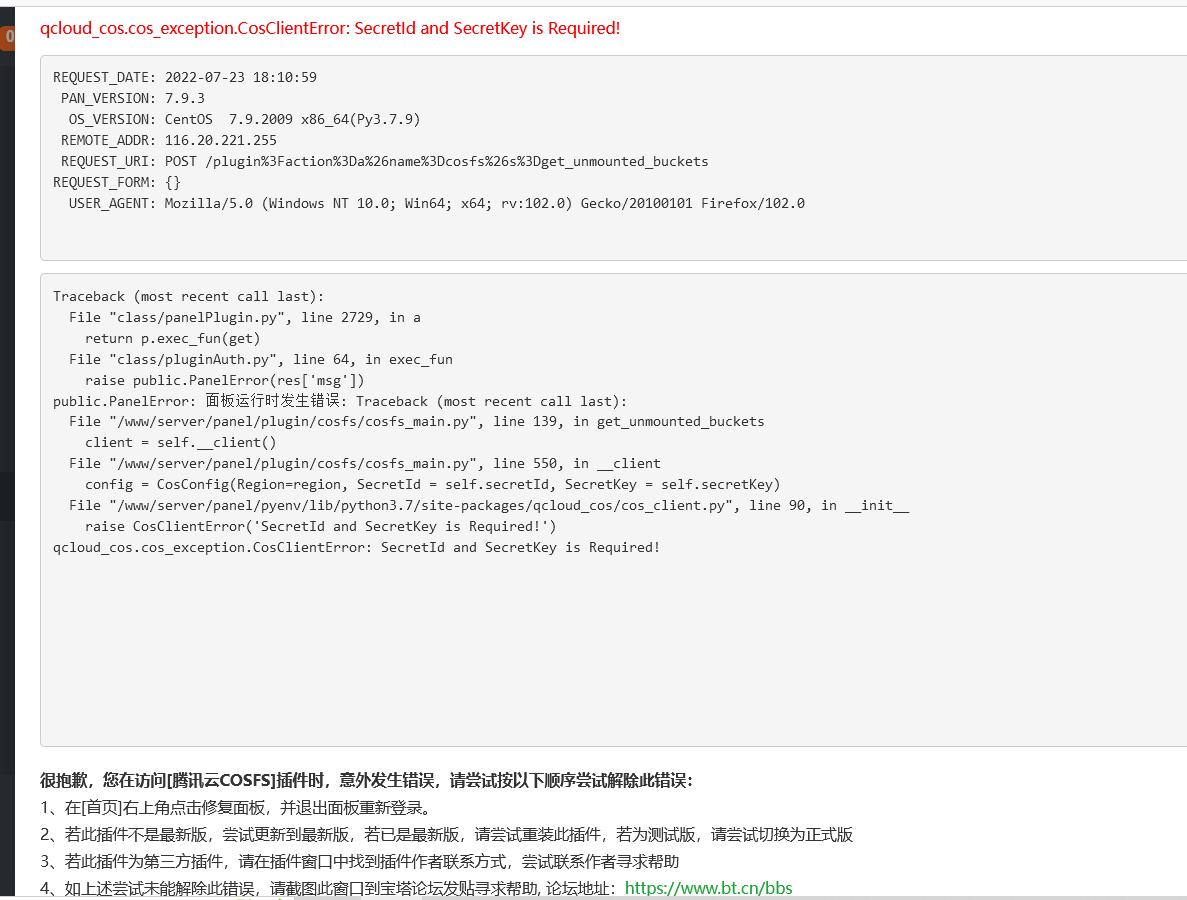
Task: Click step 1 about 修复面板 and re-login
Action: pos(236,808)
